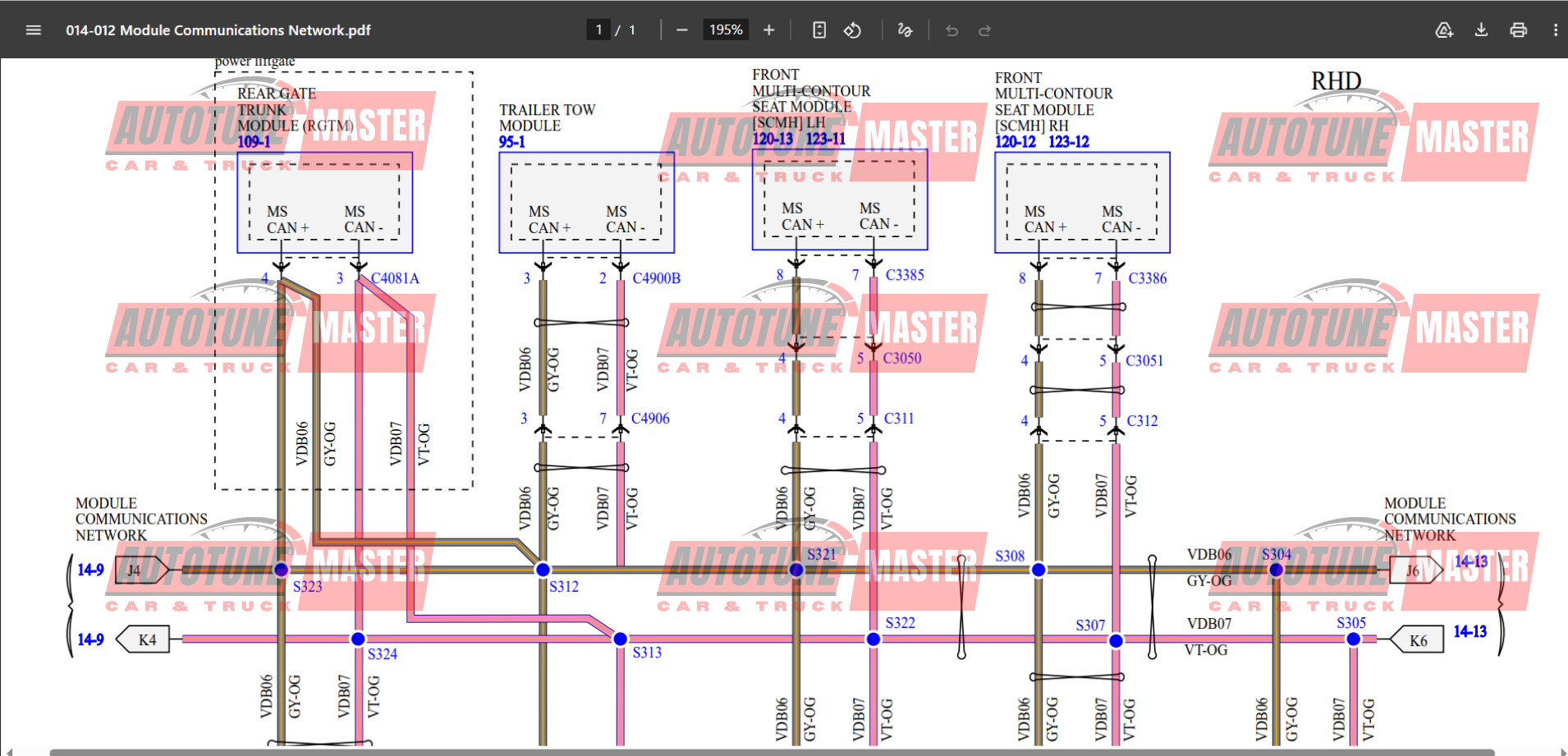This screenshot has width=1568, height=756.
Task: Open the 123-12 page reference link
Action: [x=1069, y=142]
